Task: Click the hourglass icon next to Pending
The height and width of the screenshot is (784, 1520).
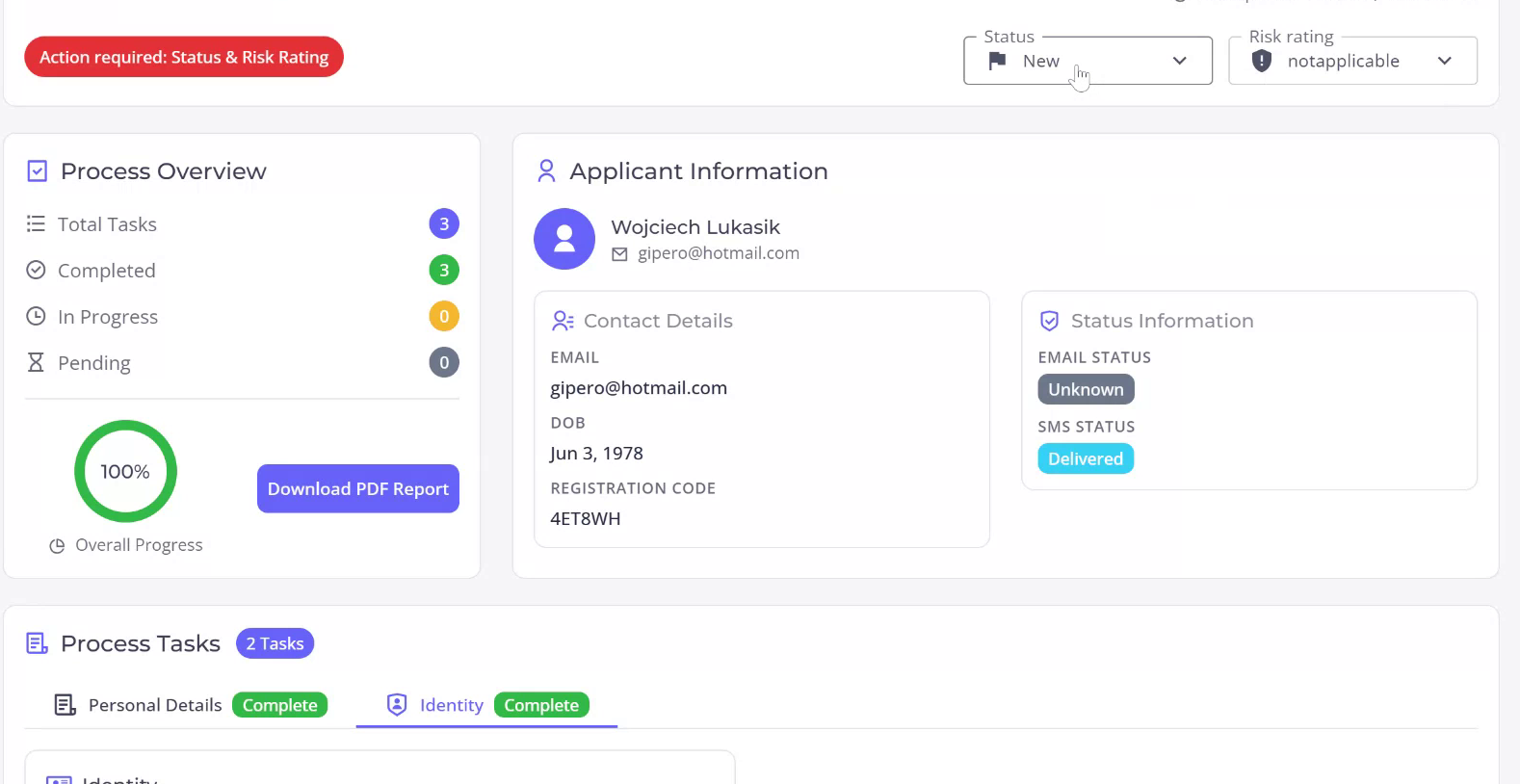Action: point(36,363)
